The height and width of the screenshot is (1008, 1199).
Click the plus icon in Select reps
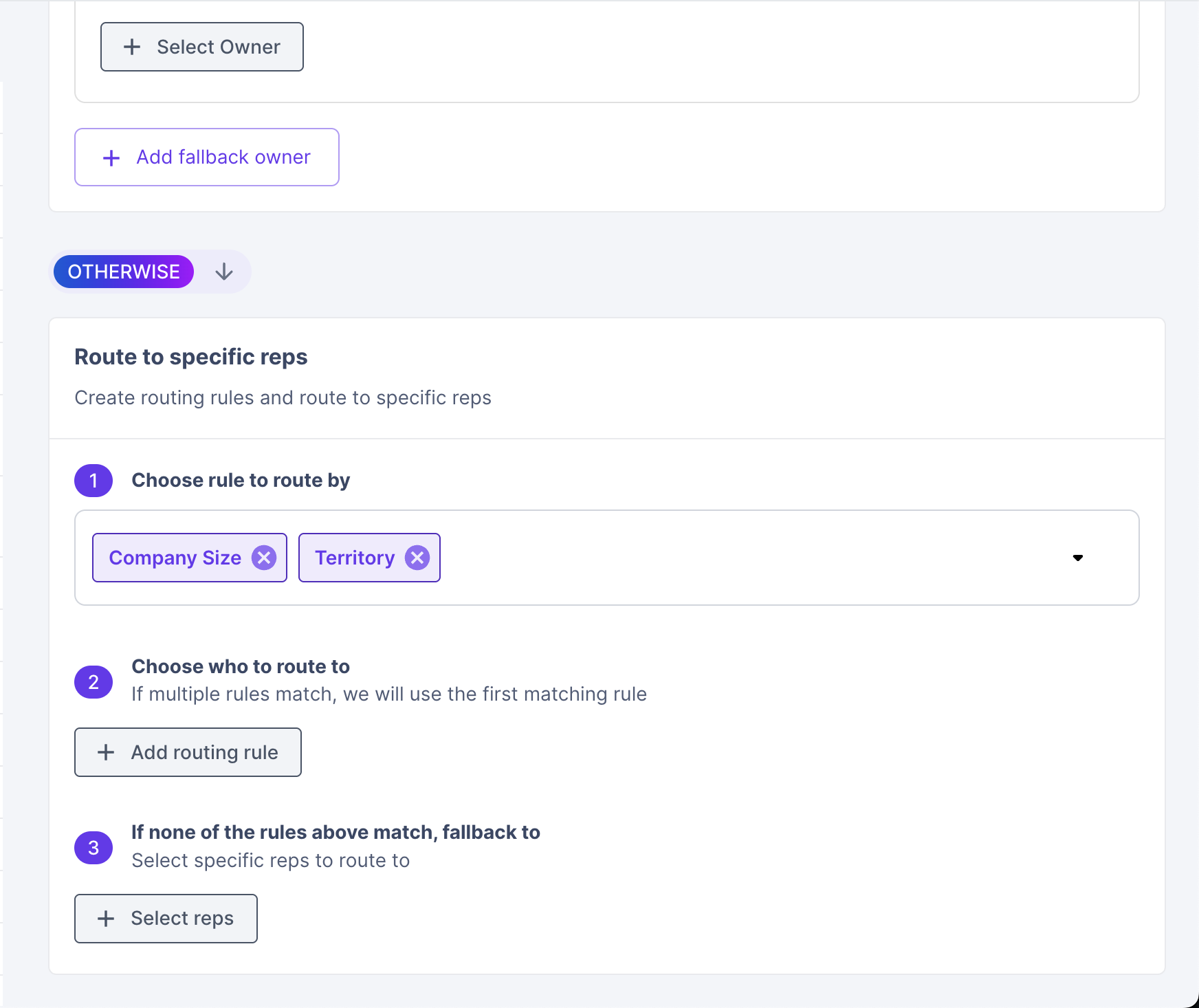pyautogui.click(x=106, y=919)
